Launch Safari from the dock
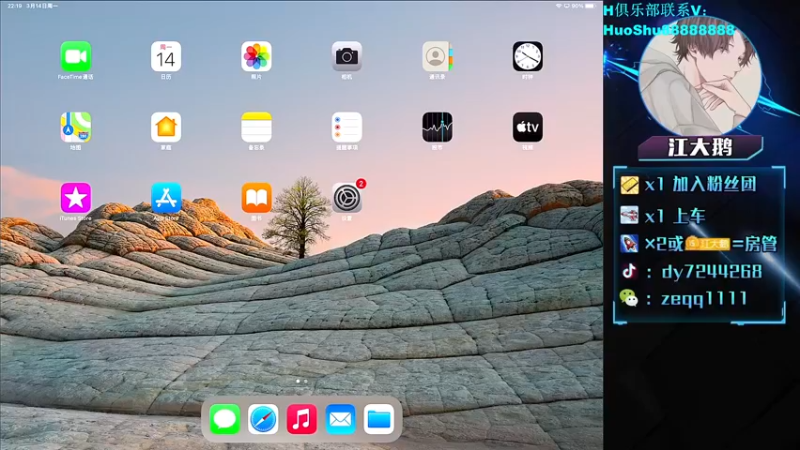 tap(263, 419)
